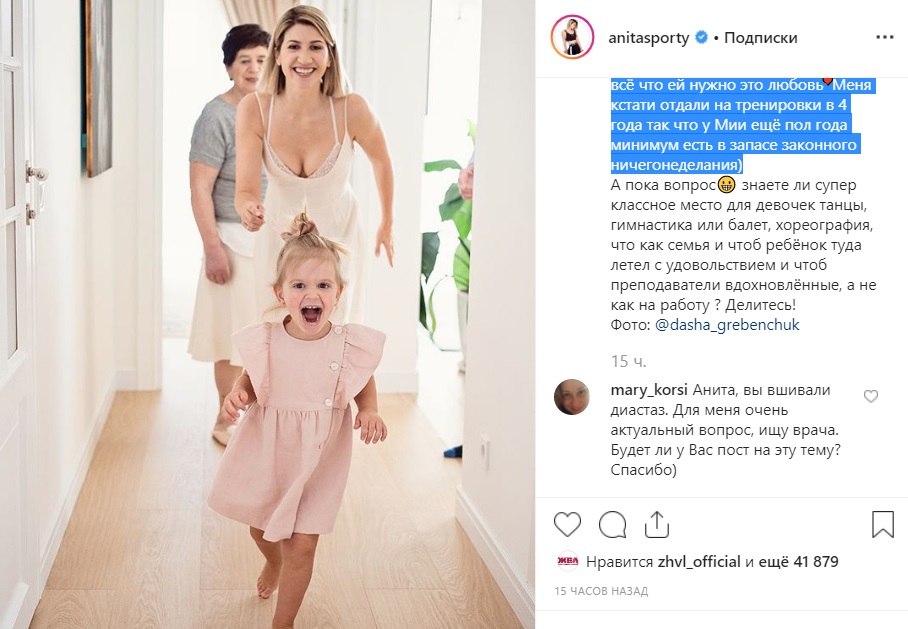View the list of 41 879 other likes
Viewport: 908px width, 629px height.
(807, 561)
